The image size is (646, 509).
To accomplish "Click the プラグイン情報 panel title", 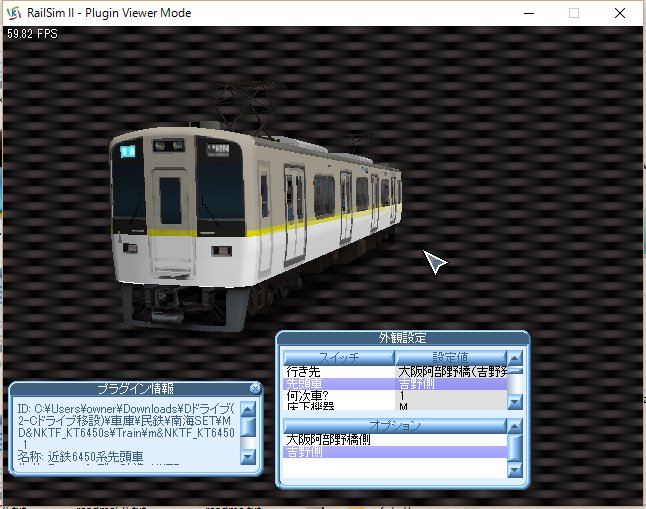I will pos(136,389).
